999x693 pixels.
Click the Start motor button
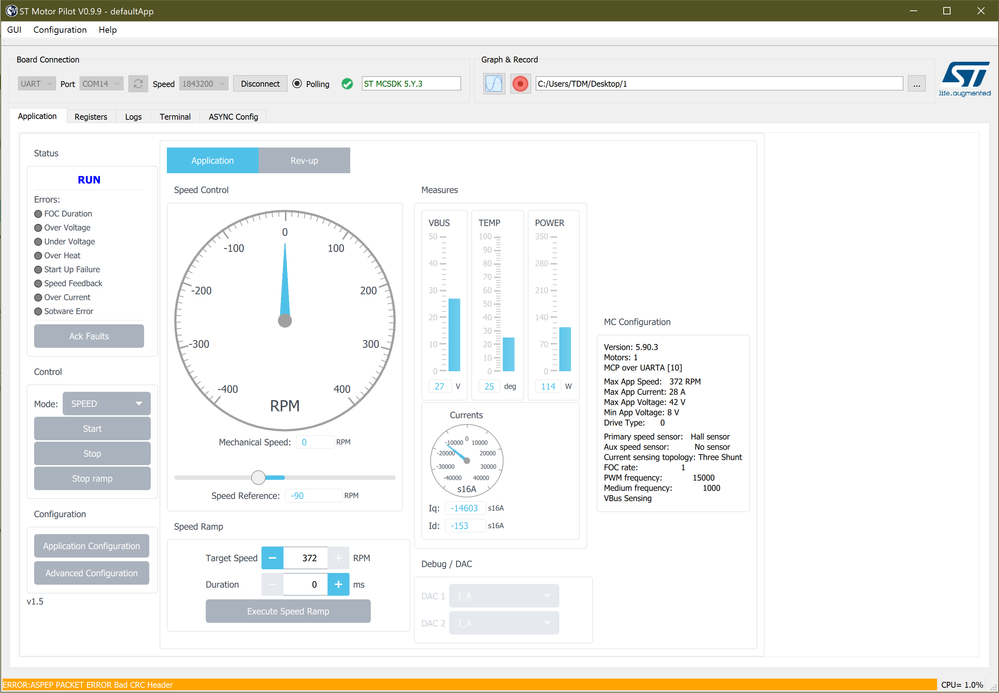pos(92,429)
